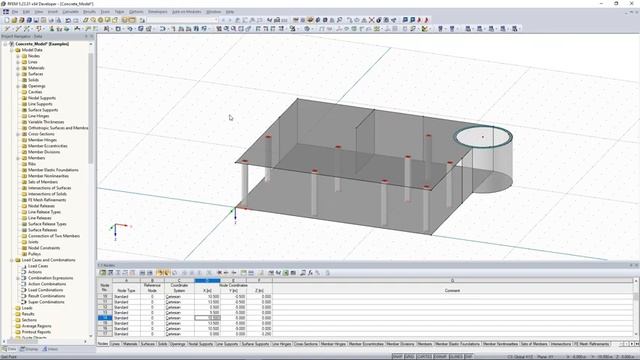Click the first blue panel icon in top toolbar
640x360 pixels.
pos(405,20)
